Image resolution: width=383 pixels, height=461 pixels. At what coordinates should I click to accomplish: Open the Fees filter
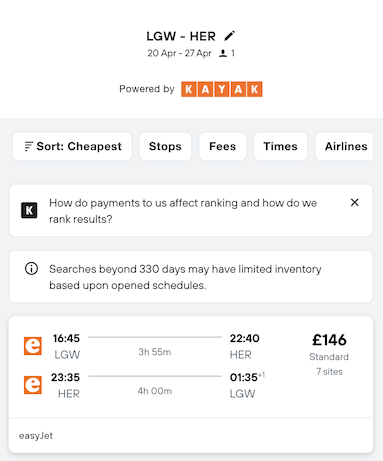point(222,146)
